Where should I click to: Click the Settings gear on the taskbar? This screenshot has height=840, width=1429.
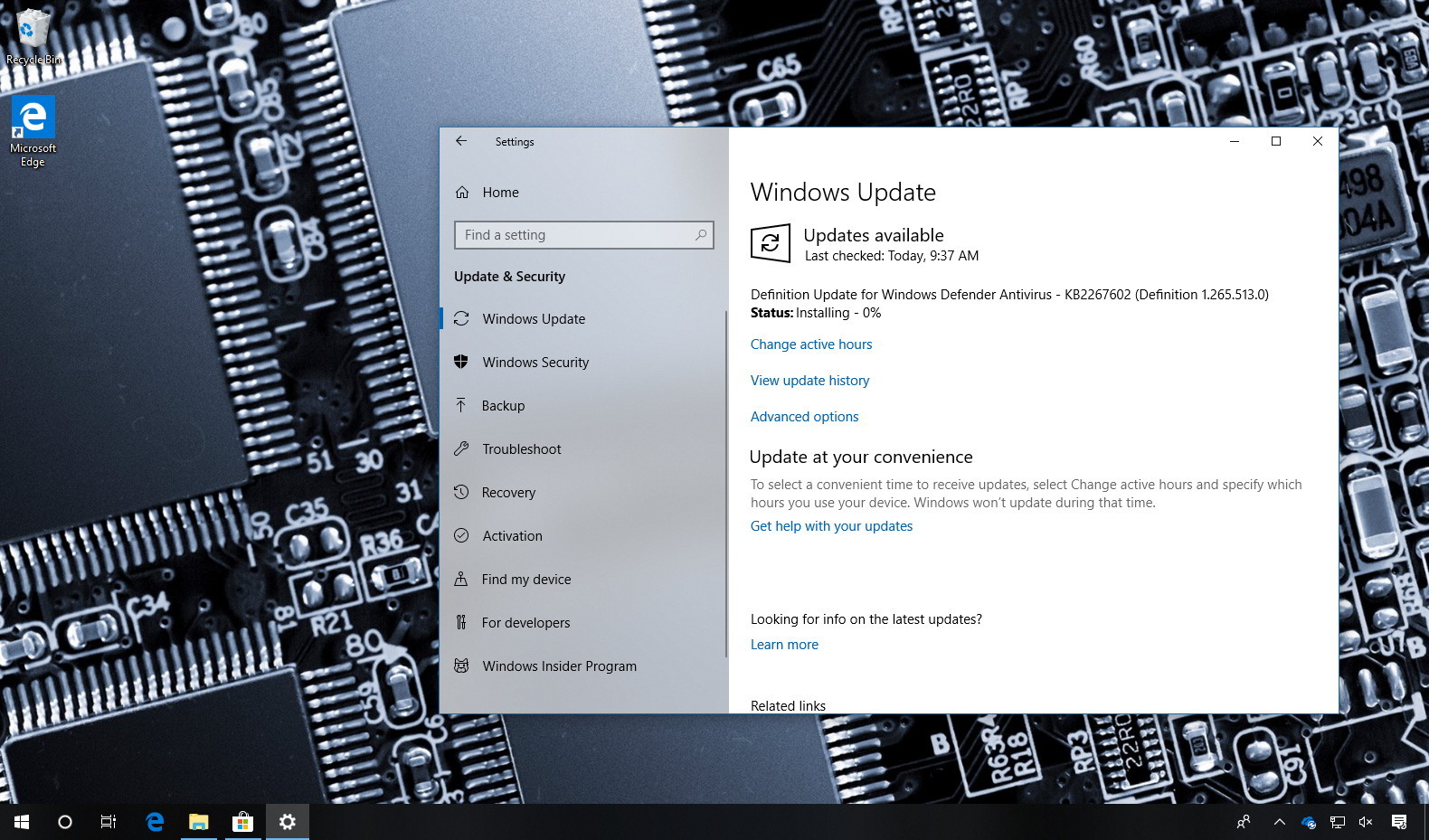(x=288, y=822)
